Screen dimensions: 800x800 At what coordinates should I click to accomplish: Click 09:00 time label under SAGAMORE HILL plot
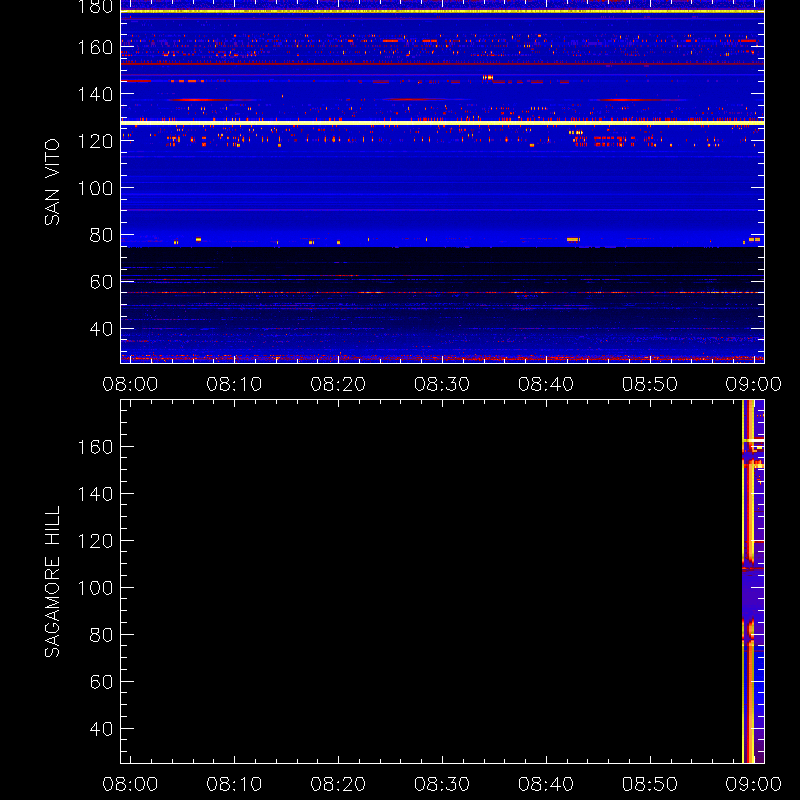pyautogui.click(x=754, y=784)
